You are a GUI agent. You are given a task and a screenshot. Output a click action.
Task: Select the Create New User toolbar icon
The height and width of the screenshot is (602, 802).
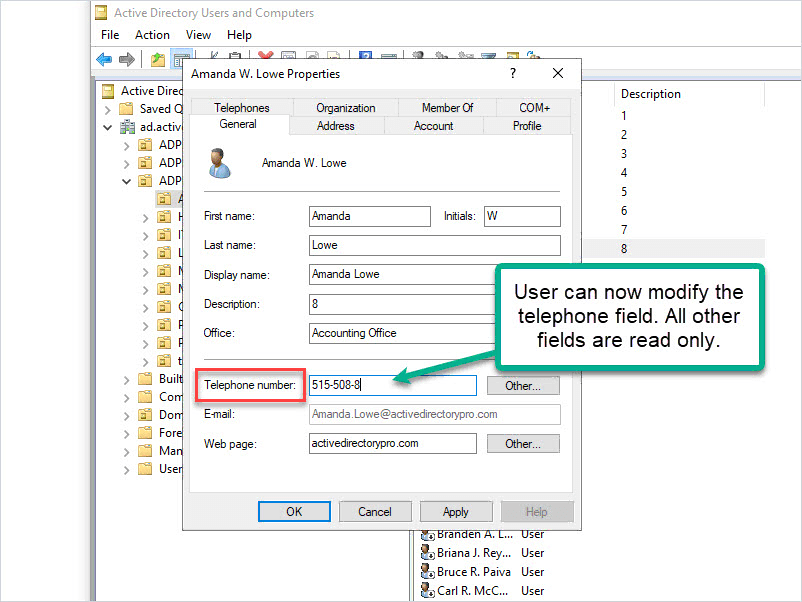[419, 53]
